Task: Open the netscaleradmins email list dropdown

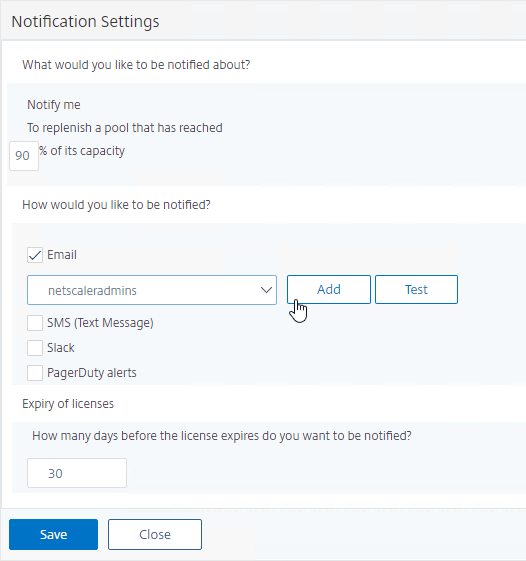Action: tap(152, 290)
